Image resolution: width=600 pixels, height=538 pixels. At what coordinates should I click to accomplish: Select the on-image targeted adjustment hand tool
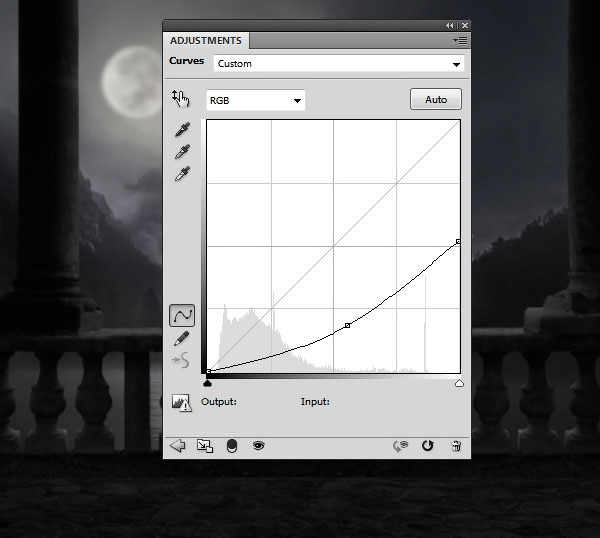[x=181, y=99]
